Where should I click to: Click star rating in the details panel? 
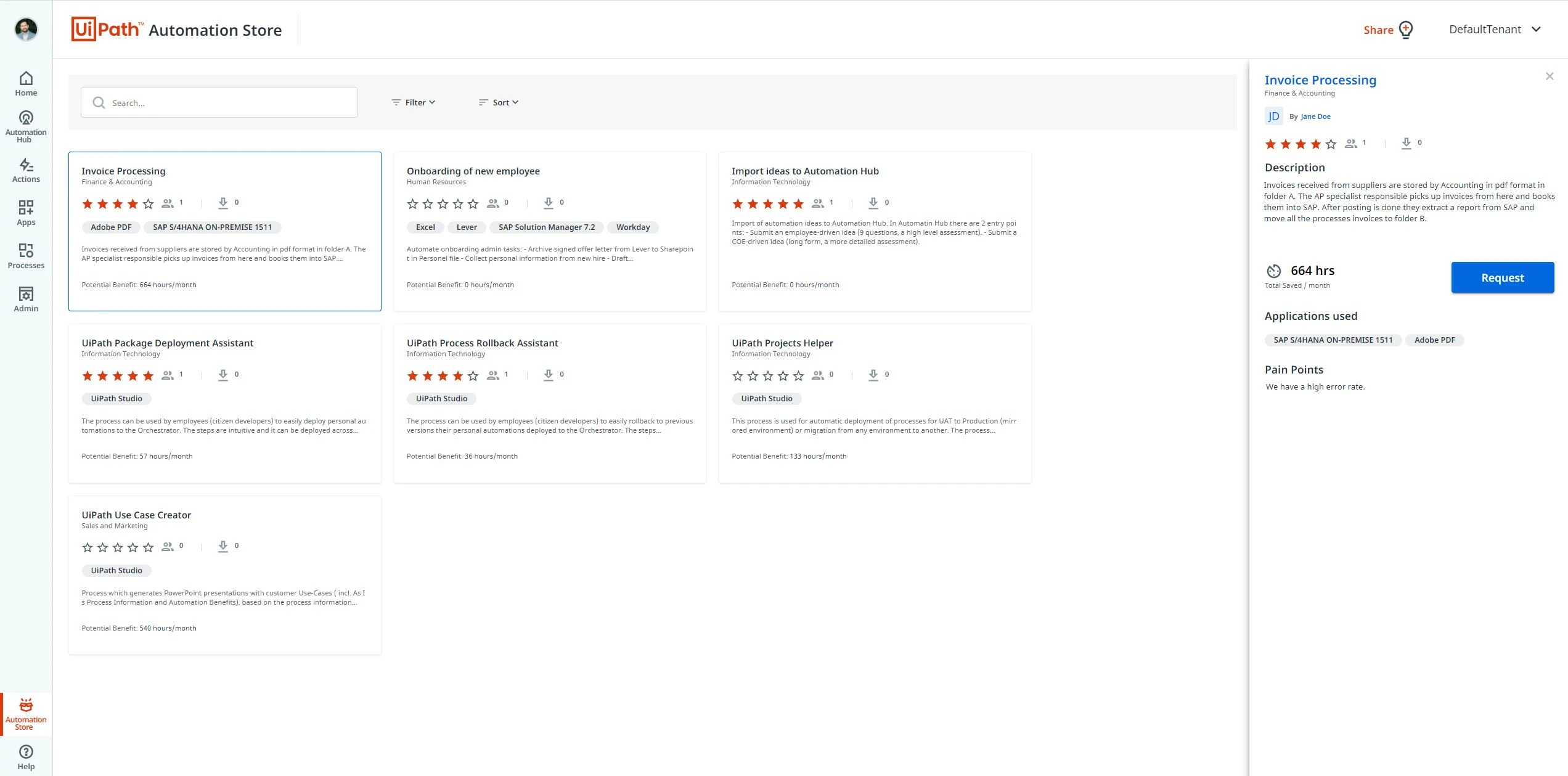(1301, 144)
